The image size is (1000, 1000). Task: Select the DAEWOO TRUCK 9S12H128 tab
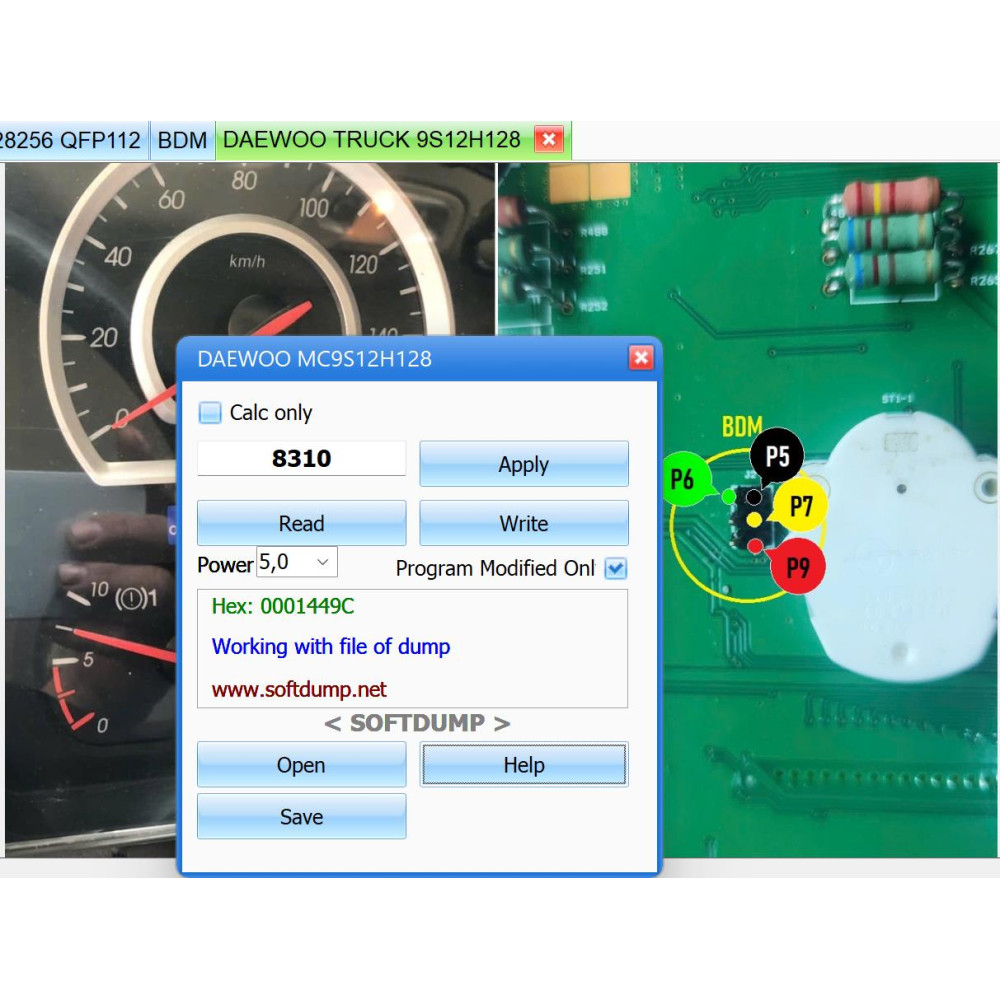click(x=372, y=140)
